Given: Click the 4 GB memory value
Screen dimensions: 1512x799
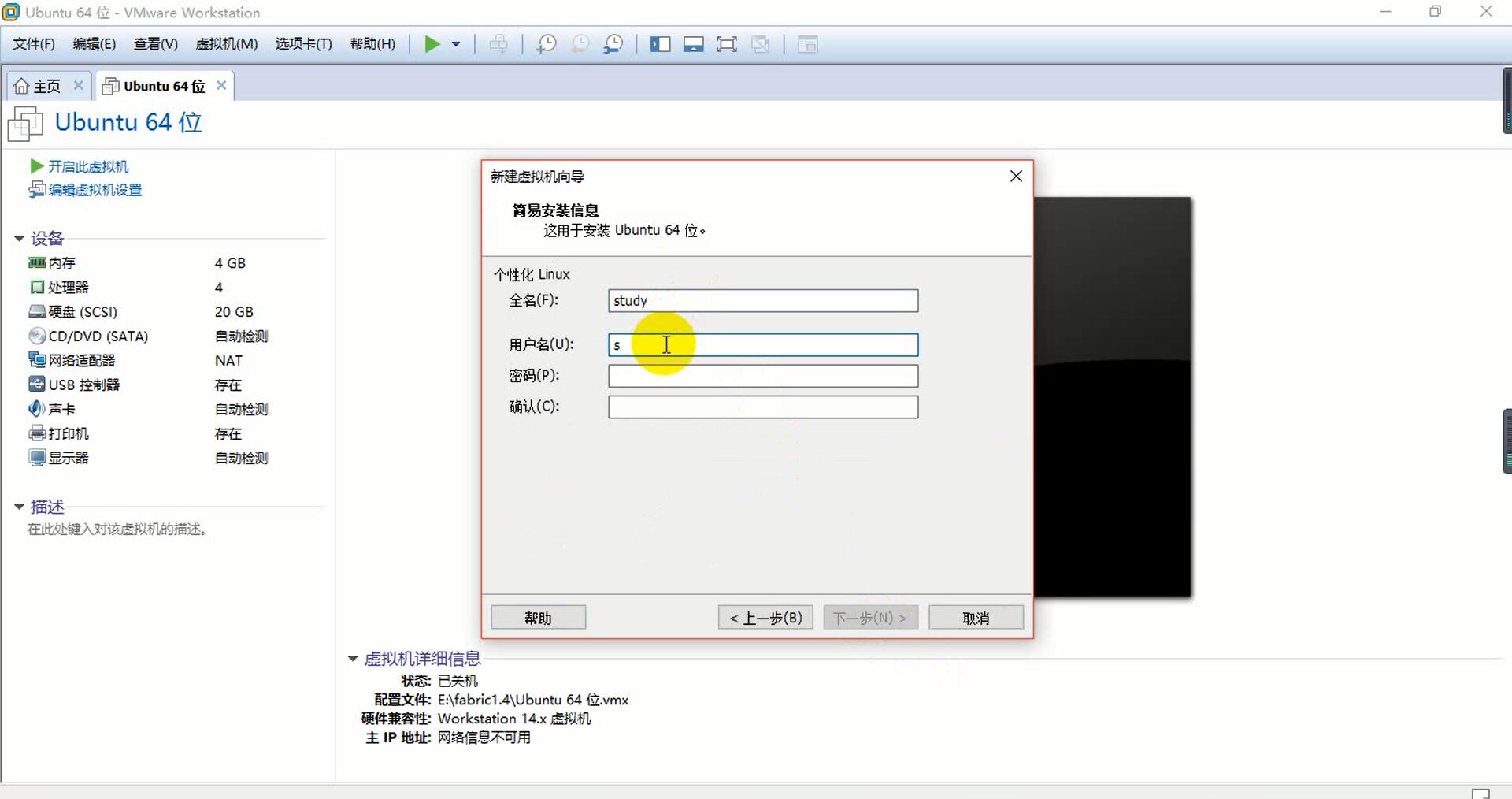Looking at the screenshot, I should tap(230, 263).
